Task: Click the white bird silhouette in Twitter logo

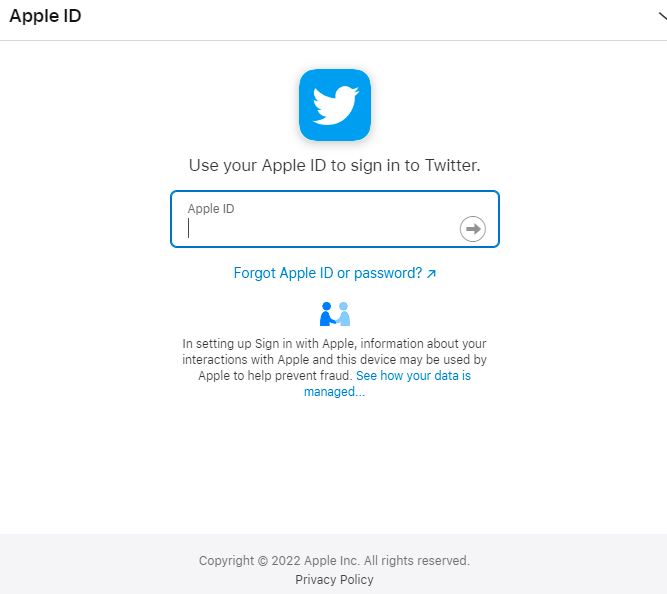Action: [x=335, y=106]
